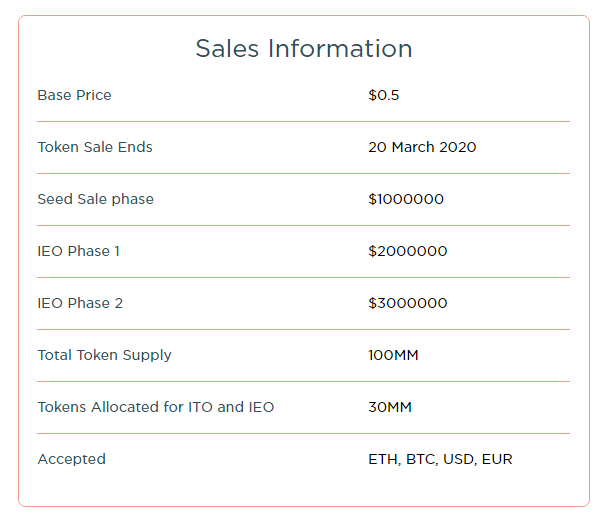Click the 20 March 2020 date
The image size is (604, 523).
pos(422,147)
